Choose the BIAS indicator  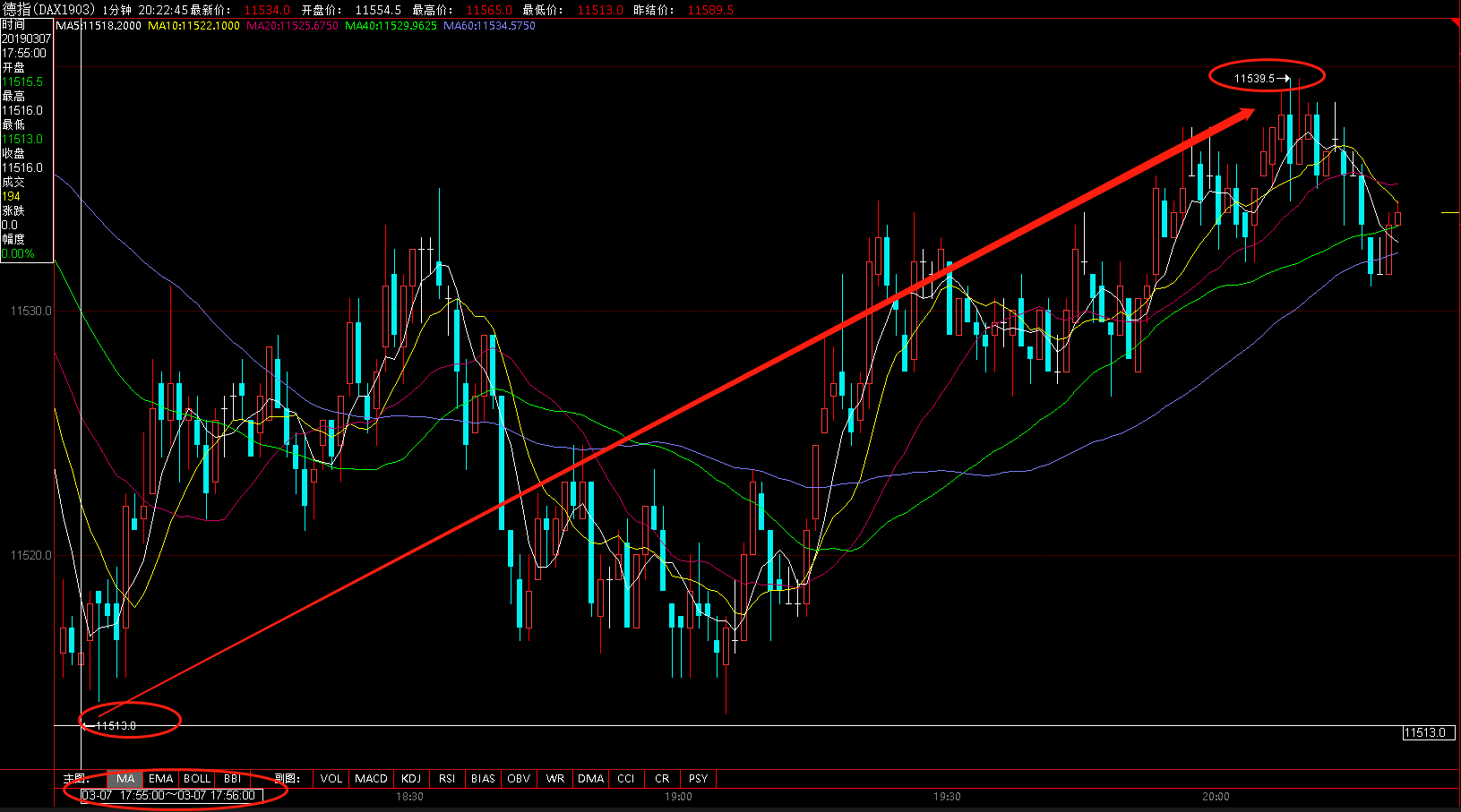point(483,778)
